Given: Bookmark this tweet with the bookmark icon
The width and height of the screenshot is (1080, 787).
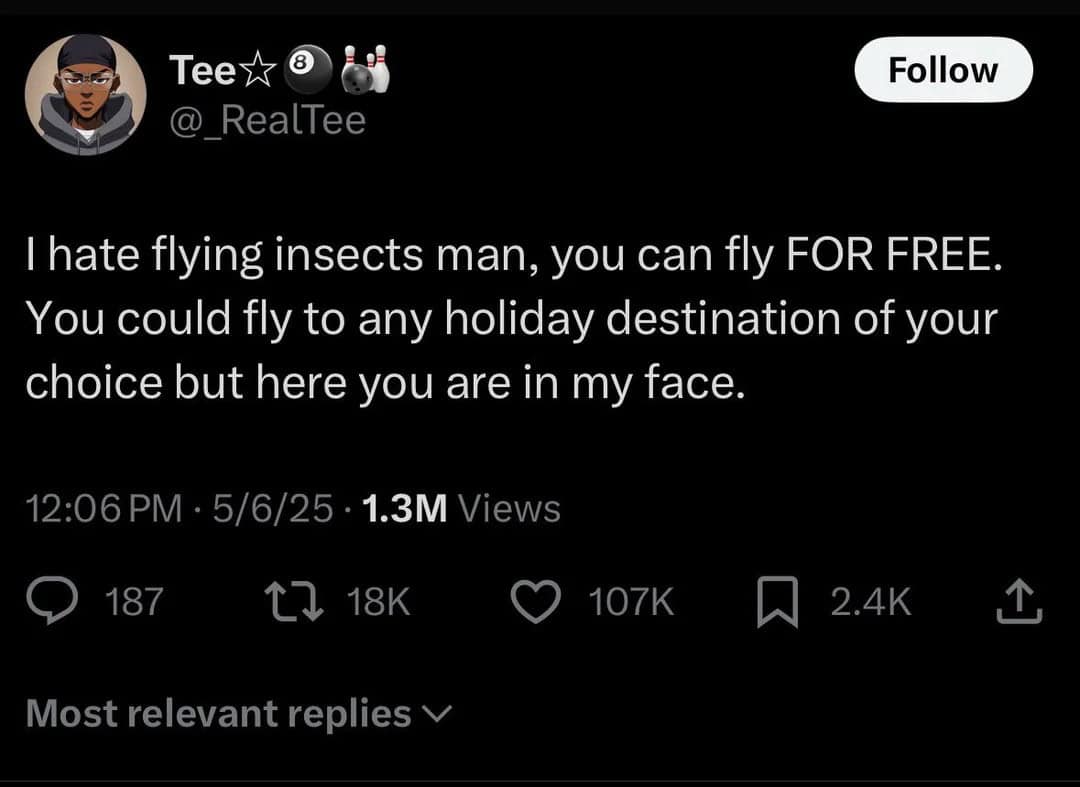Looking at the screenshot, I should (x=778, y=602).
